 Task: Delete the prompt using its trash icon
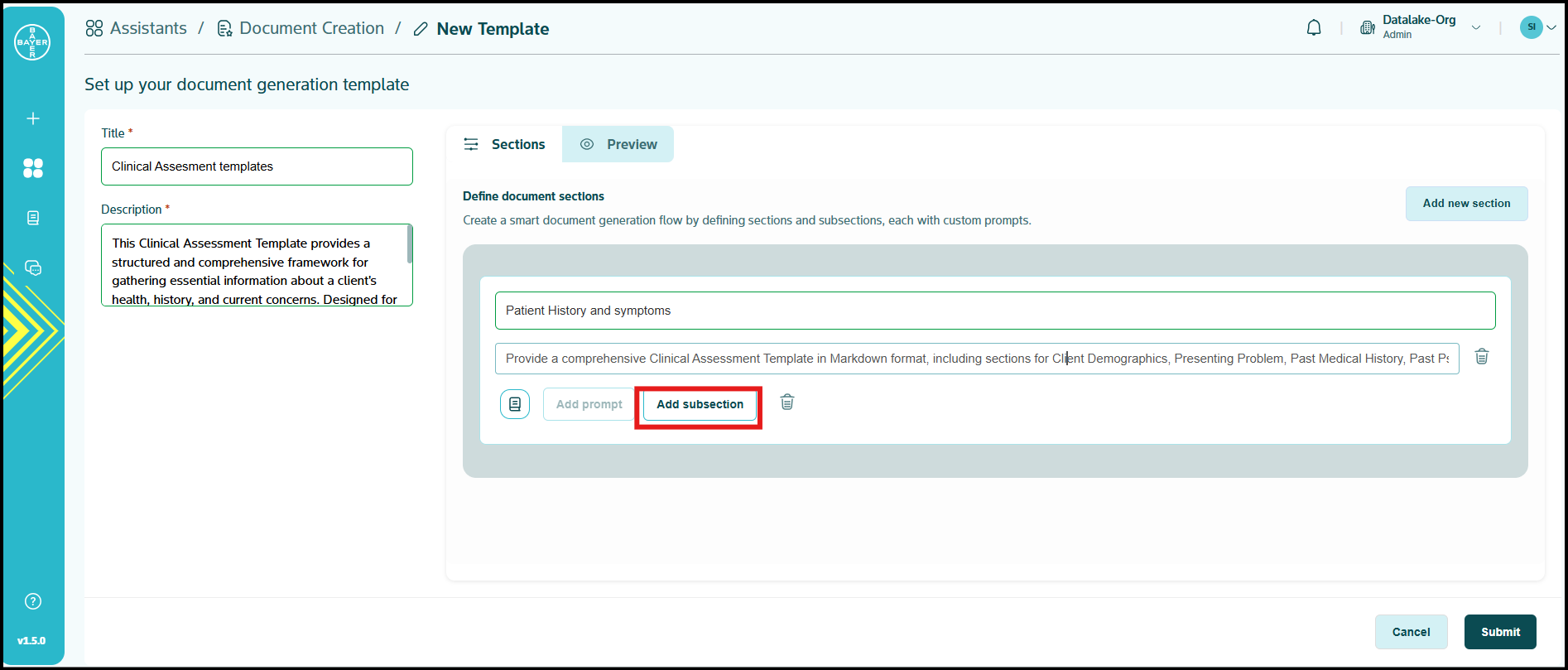pos(1482,357)
